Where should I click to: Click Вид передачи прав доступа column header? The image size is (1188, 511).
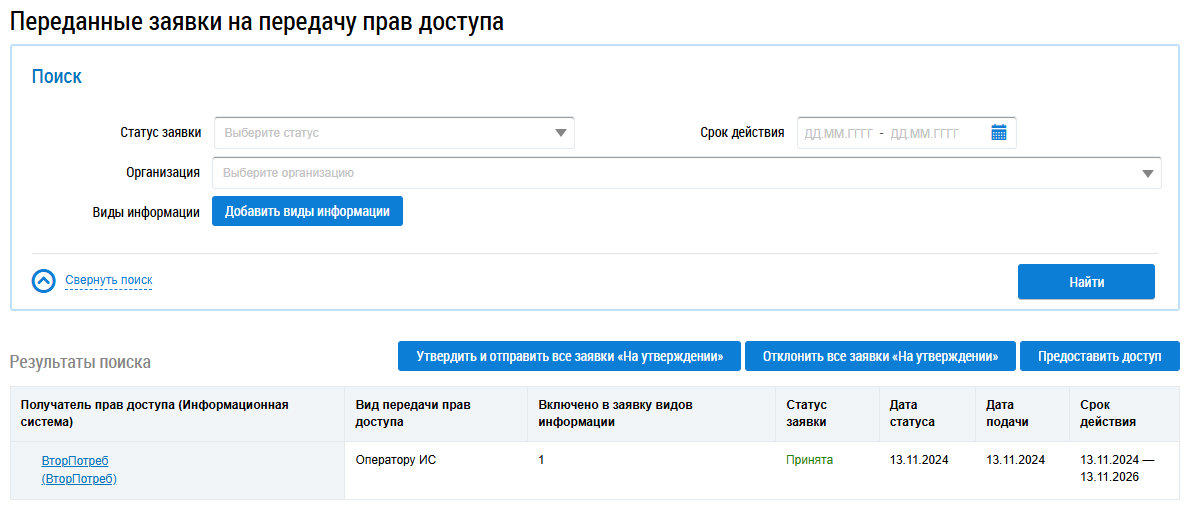pos(413,413)
